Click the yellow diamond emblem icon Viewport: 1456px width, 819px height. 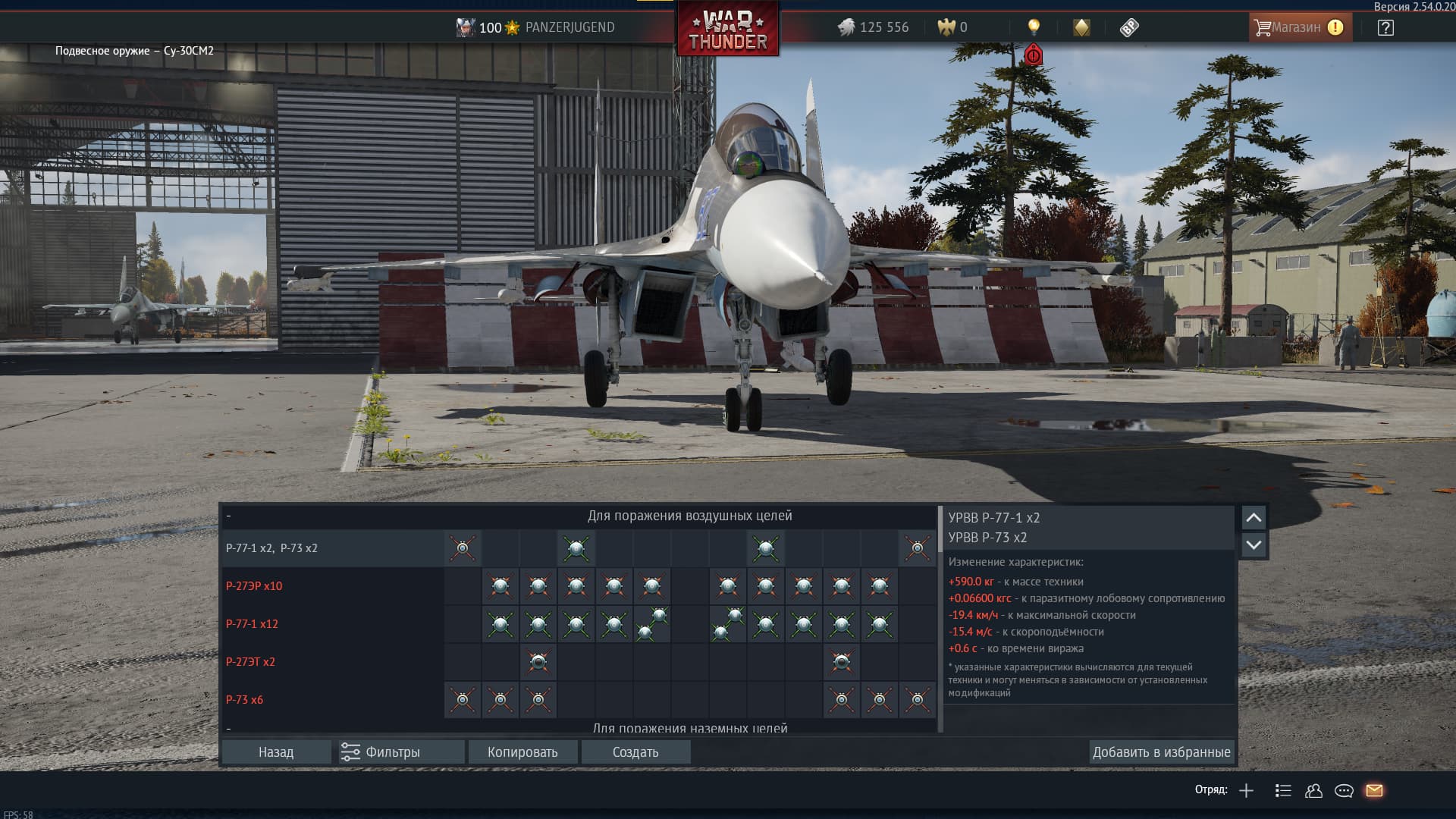[x=1081, y=28]
